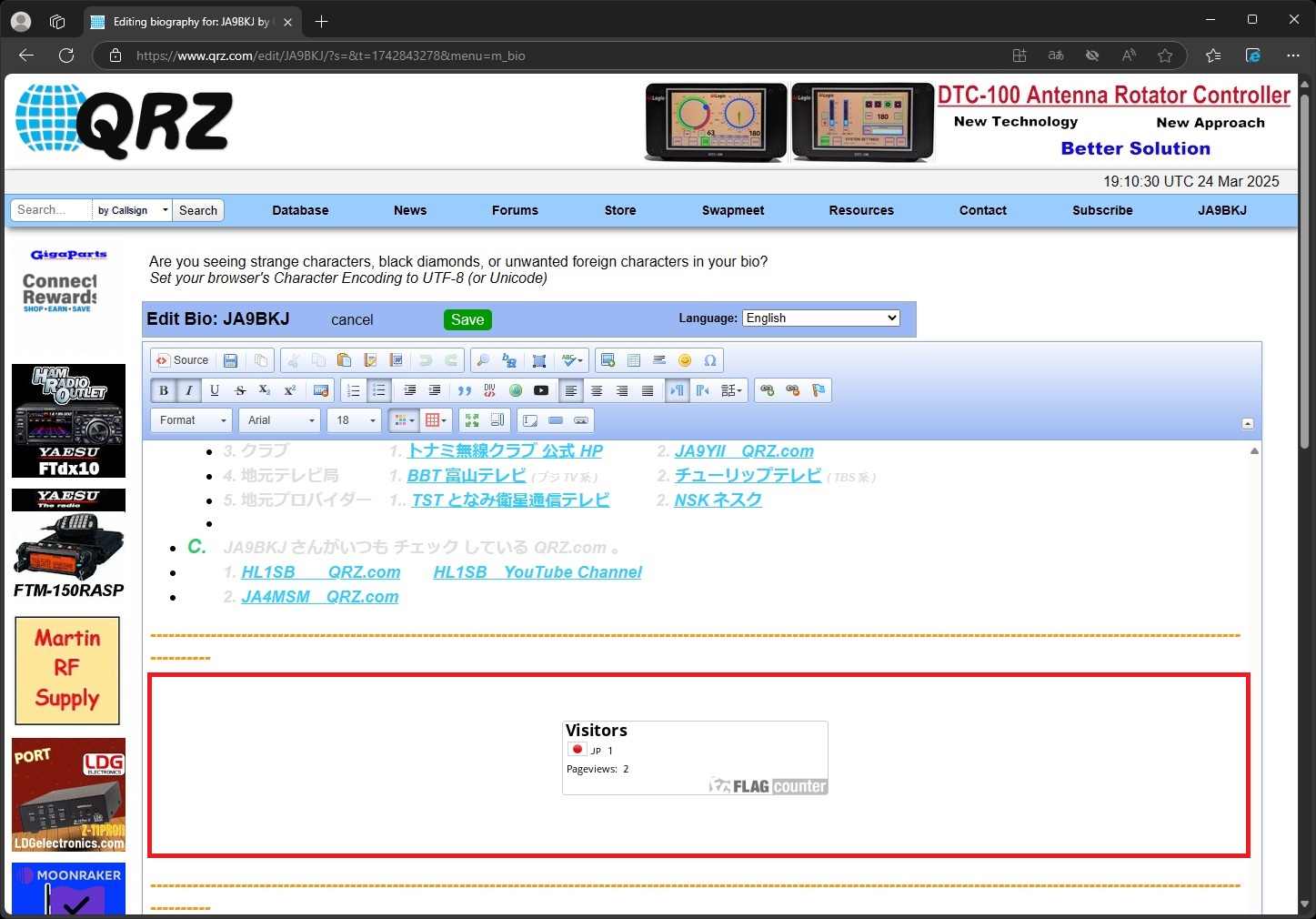Insert special character omega icon

(x=710, y=360)
